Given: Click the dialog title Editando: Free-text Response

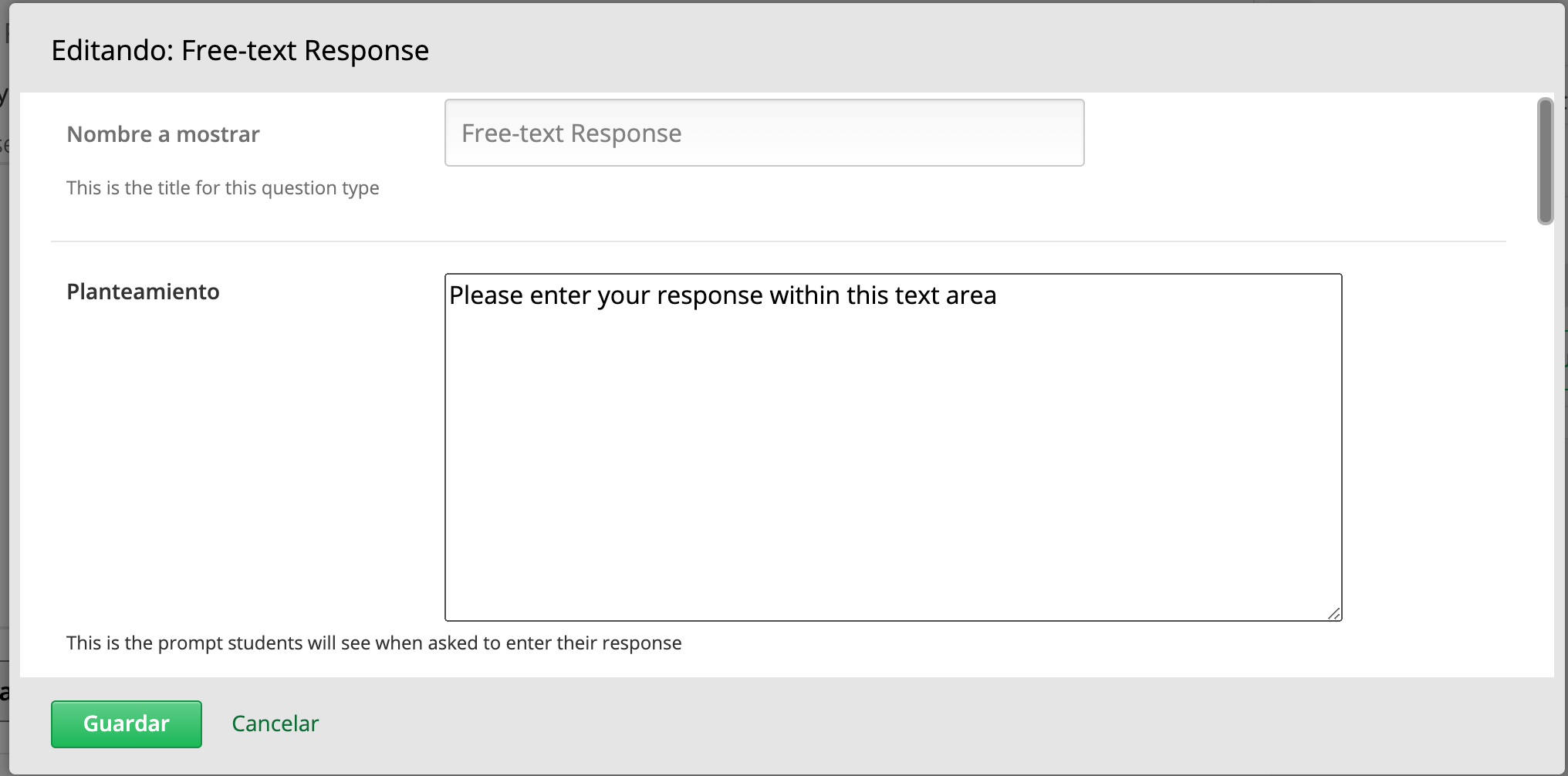Looking at the screenshot, I should (240, 49).
